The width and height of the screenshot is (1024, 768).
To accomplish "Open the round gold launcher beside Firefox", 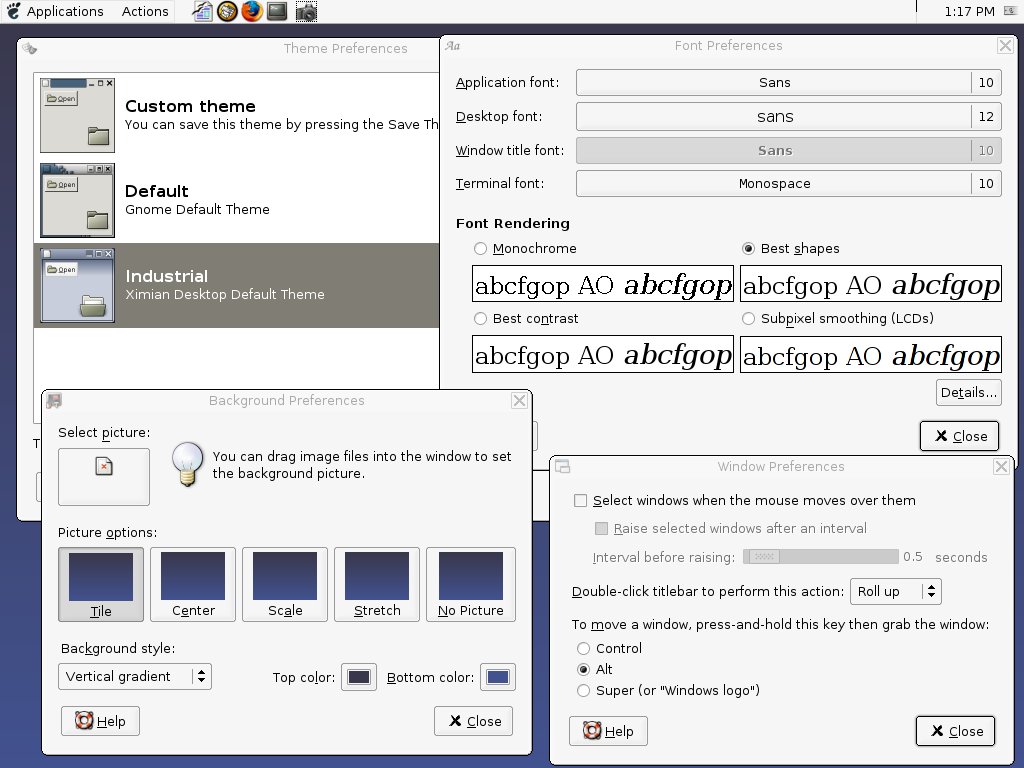I will coord(227,12).
